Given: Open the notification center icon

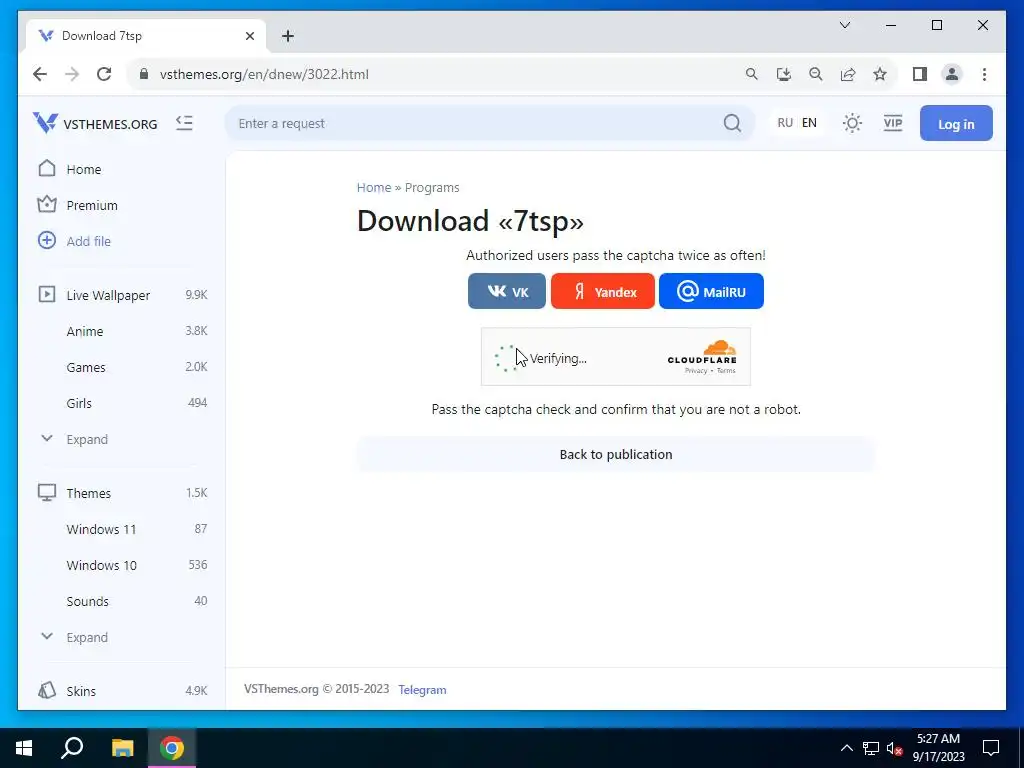Looking at the screenshot, I should click(991, 748).
